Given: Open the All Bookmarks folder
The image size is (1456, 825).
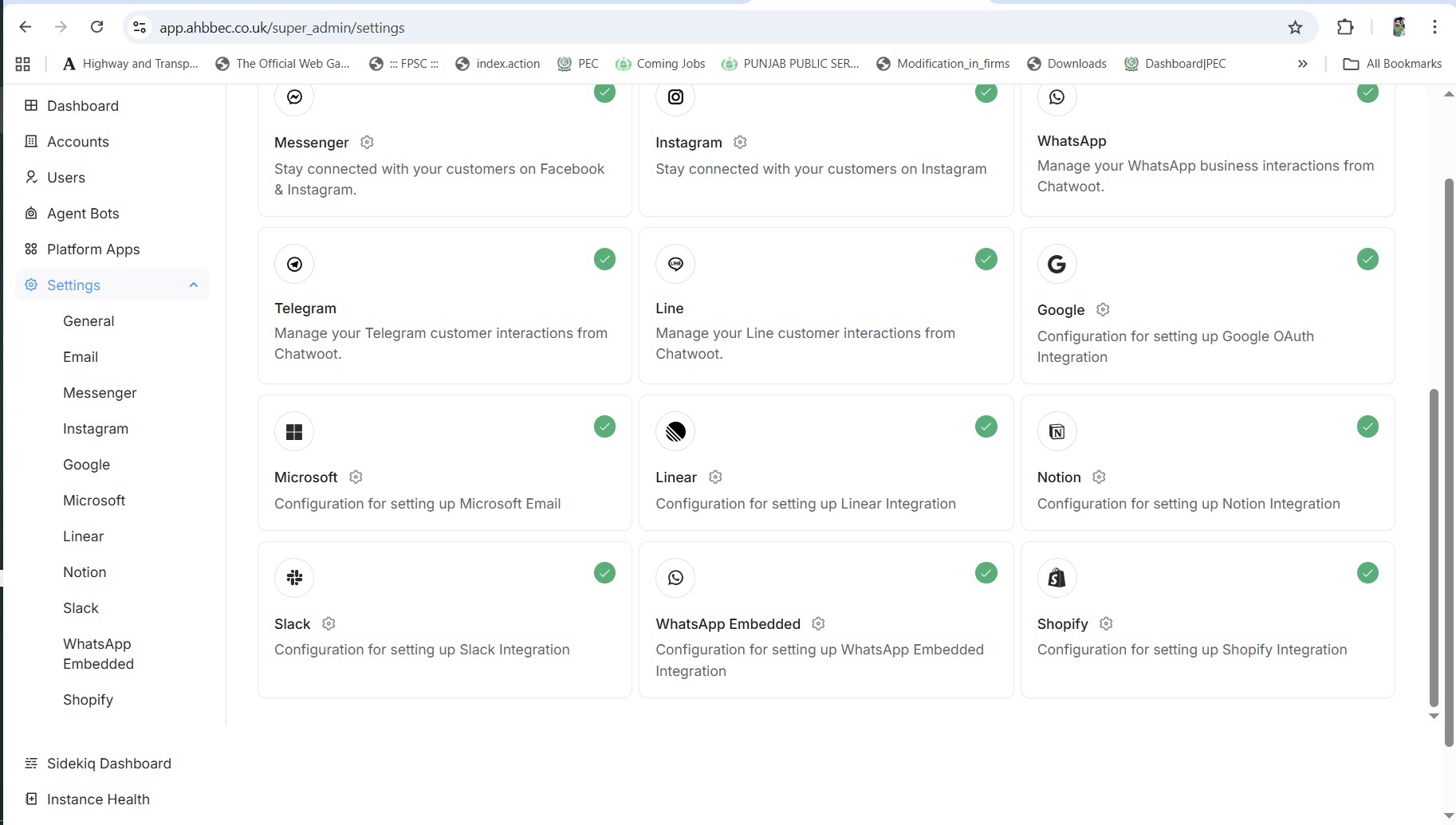Looking at the screenshot, I should pos(1392,64).
